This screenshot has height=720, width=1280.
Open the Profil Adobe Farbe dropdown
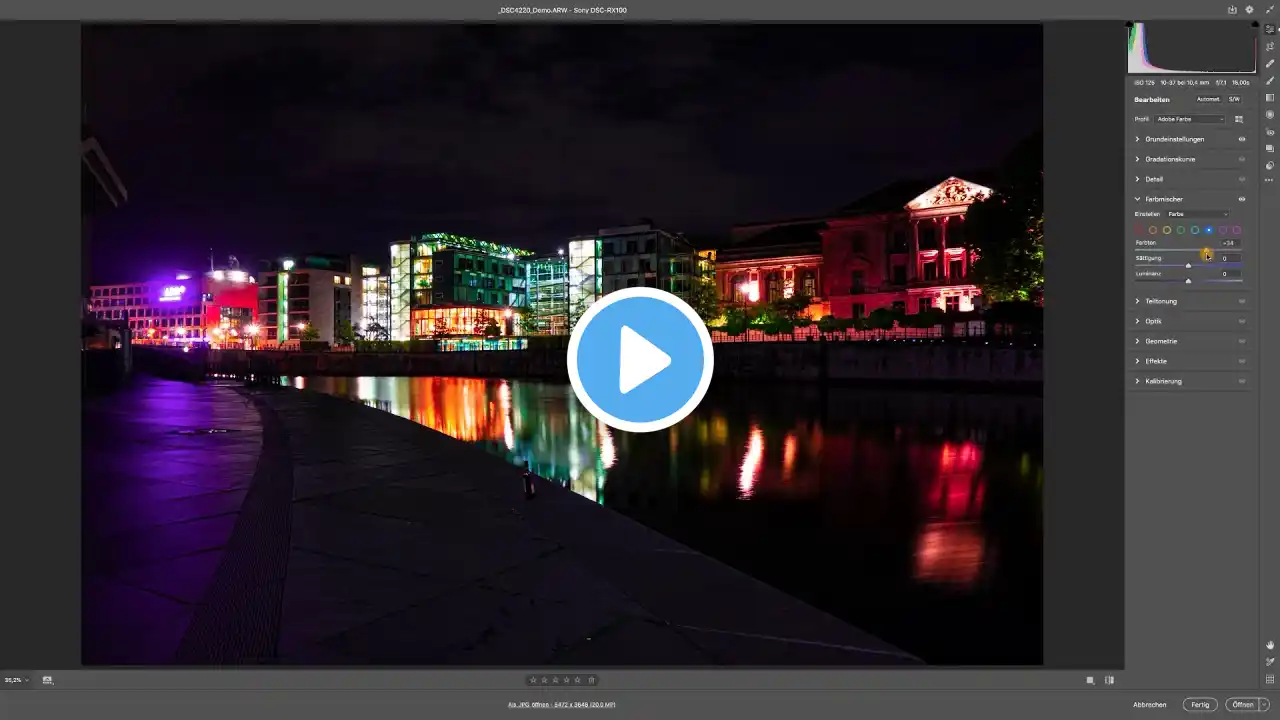point(1190,119)
